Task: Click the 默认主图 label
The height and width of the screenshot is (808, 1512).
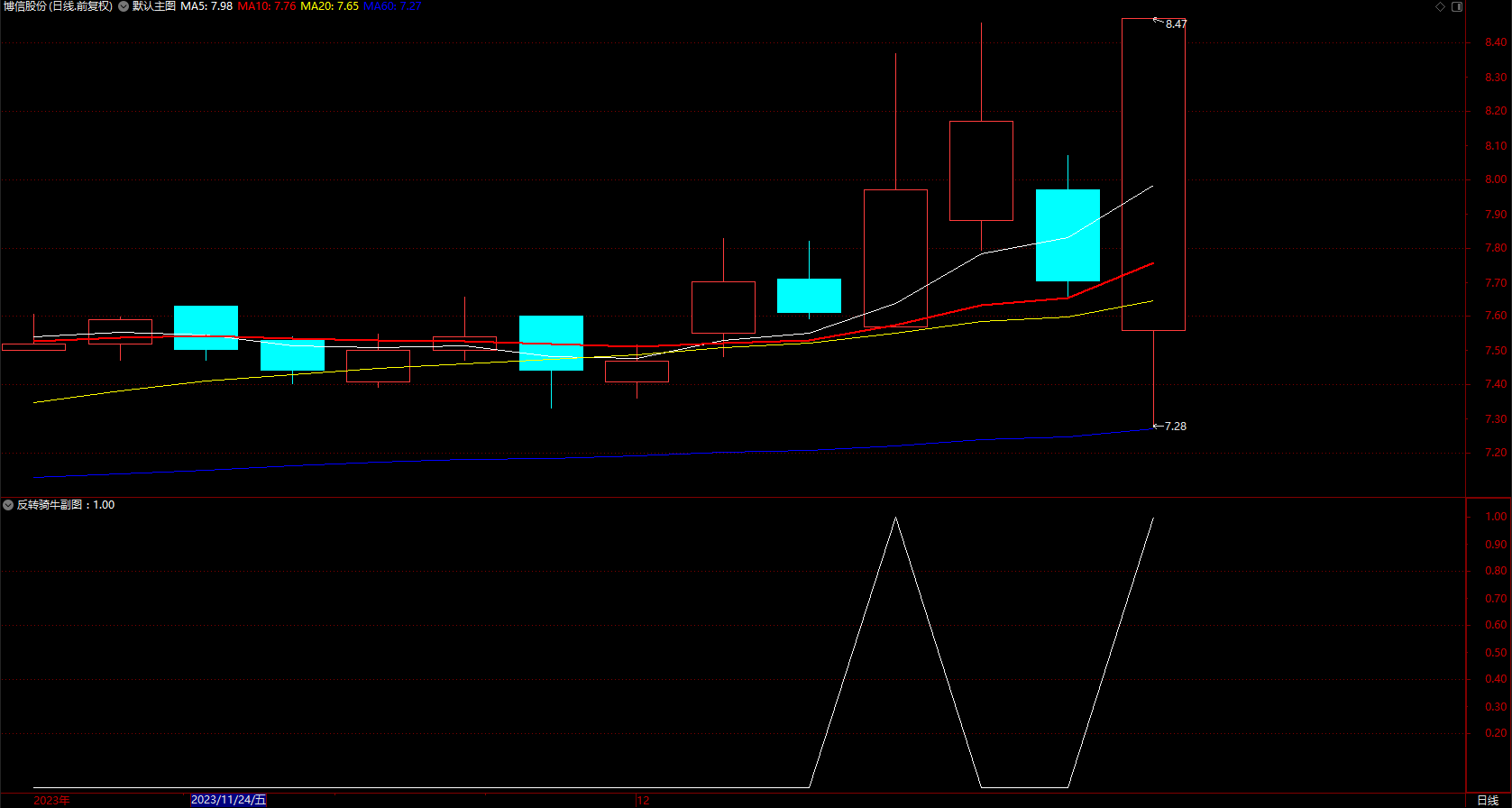Action: pos(154,6)
